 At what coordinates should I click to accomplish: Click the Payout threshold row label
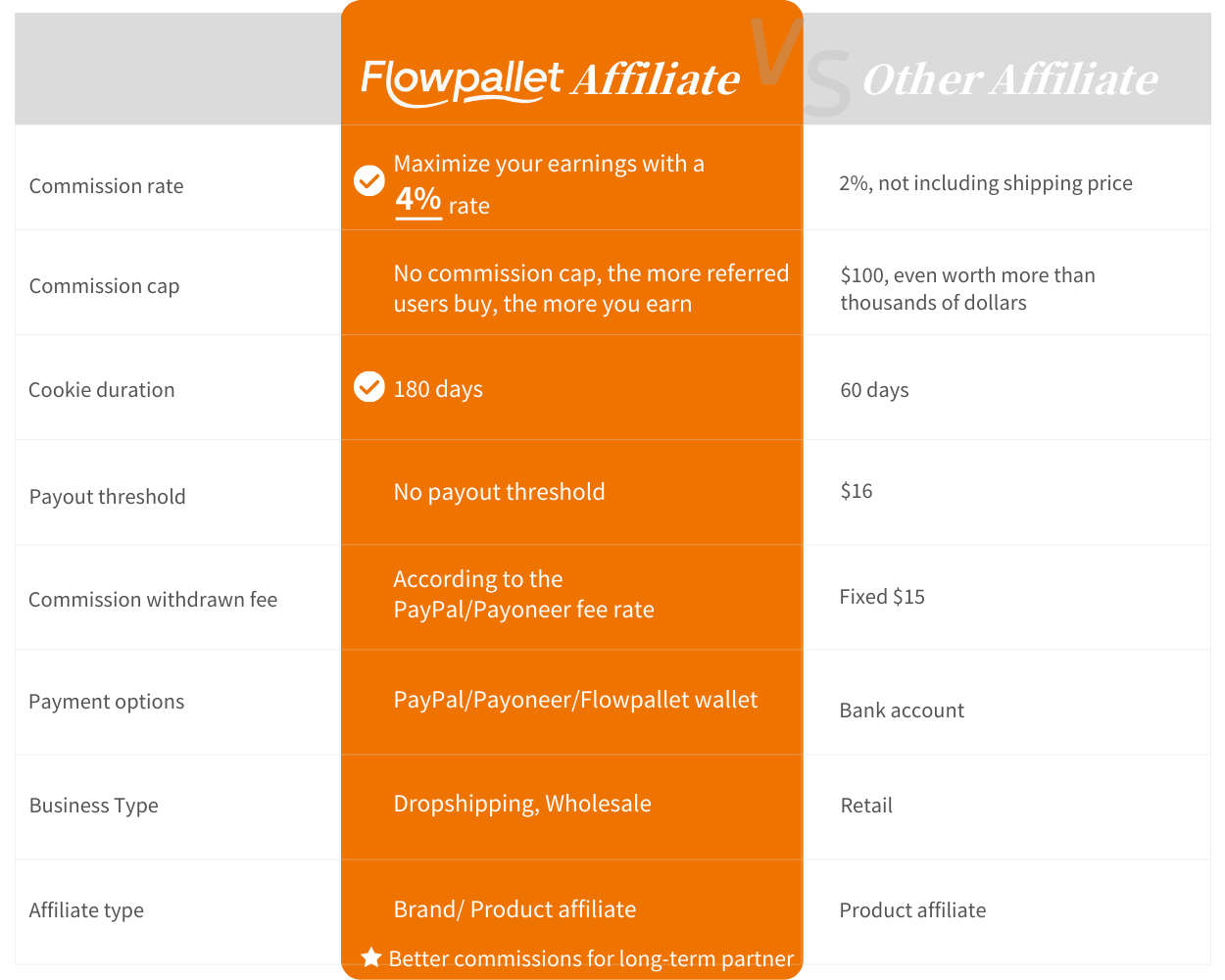coord(107,497)
